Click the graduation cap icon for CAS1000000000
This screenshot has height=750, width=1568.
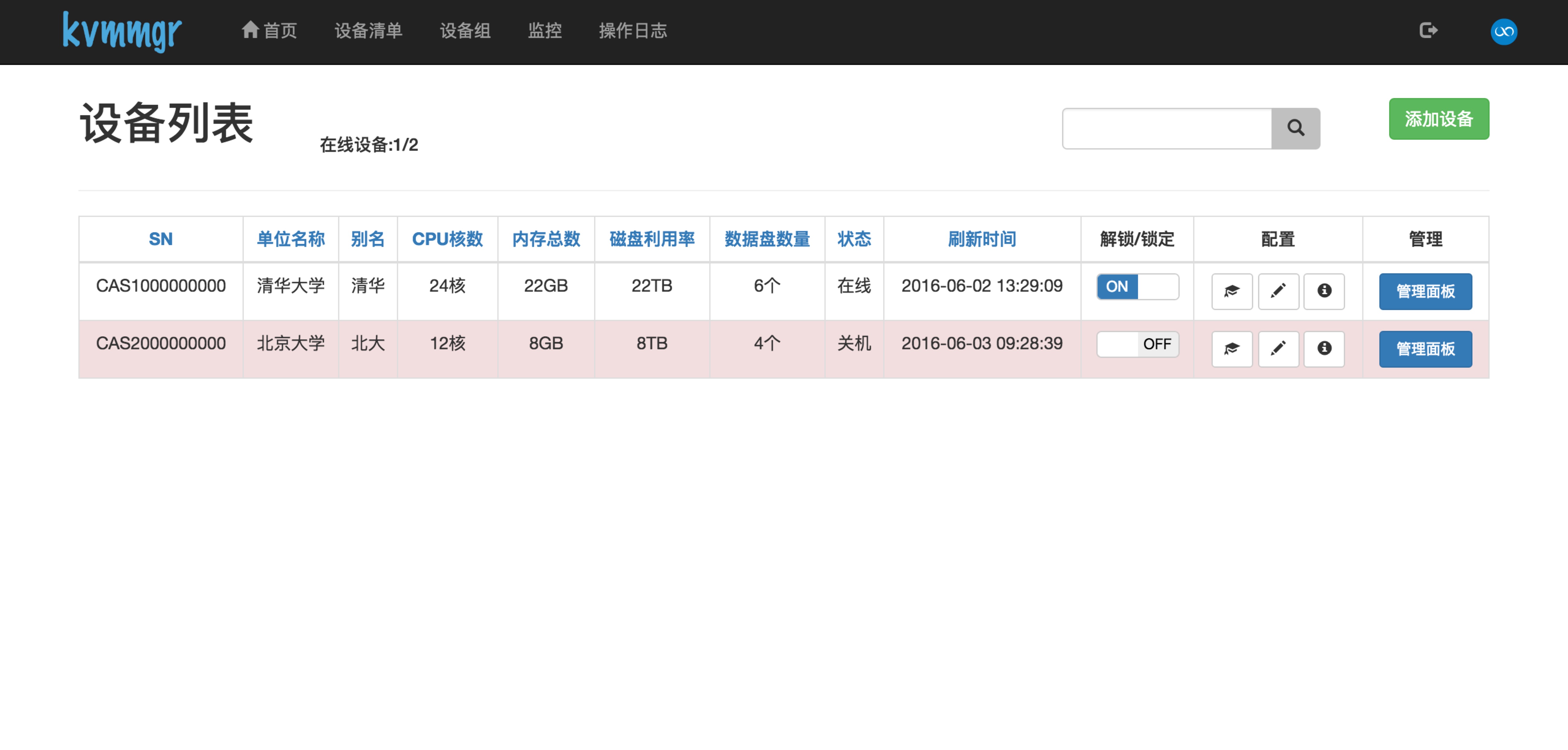click(1231, 291)
